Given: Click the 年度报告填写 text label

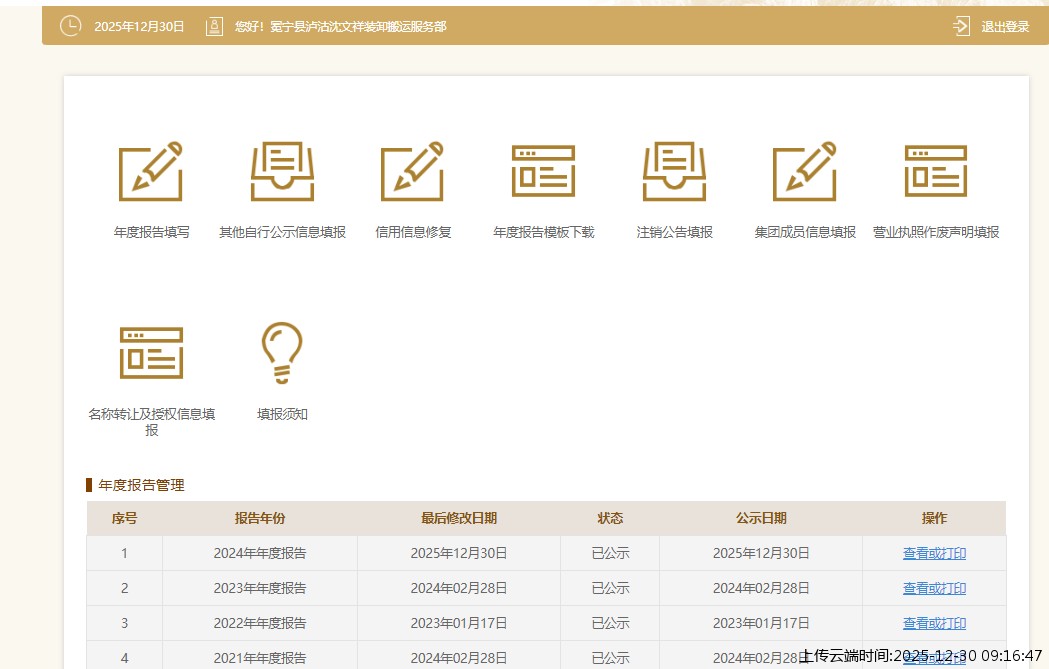Looking at the screenshot, I should coord(151,232).
